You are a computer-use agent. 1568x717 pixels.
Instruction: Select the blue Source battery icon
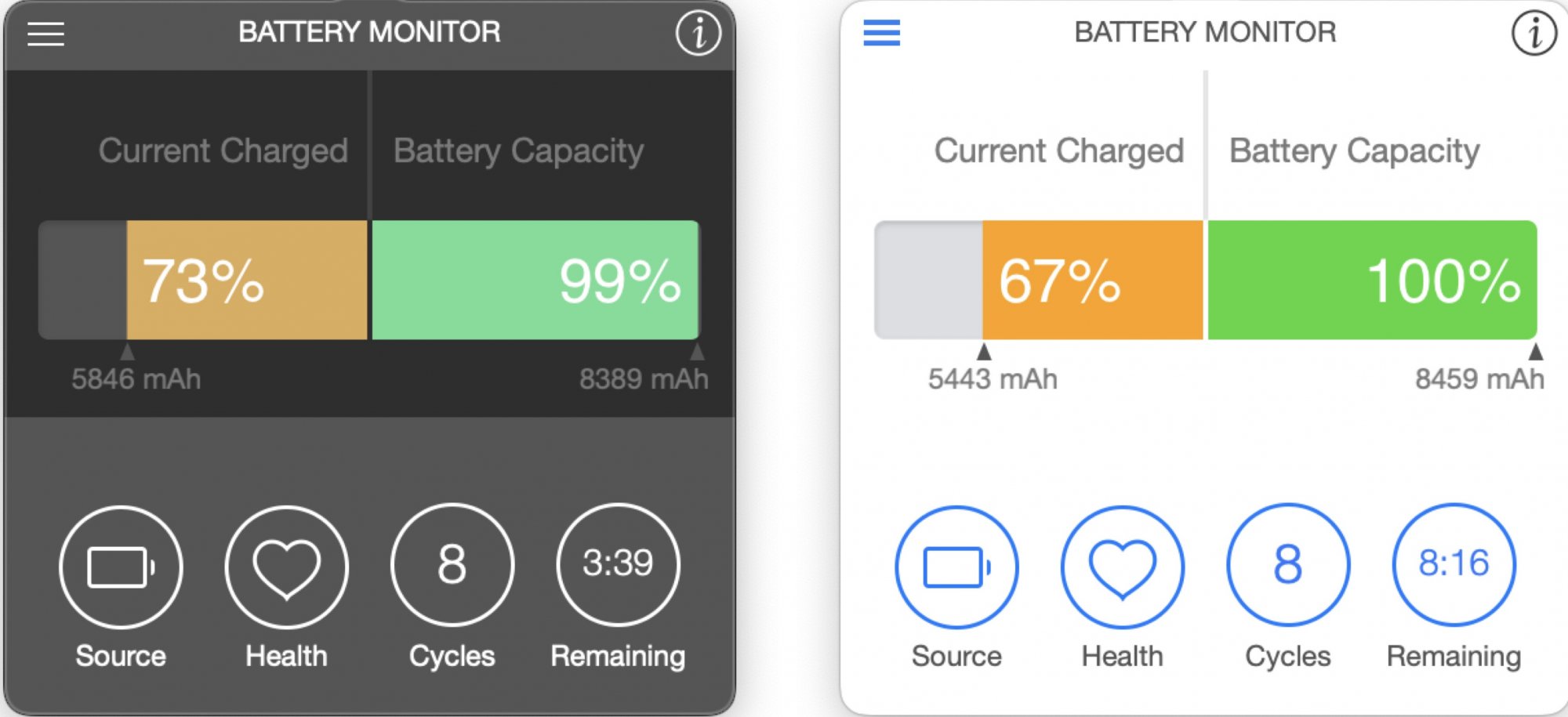956,567
